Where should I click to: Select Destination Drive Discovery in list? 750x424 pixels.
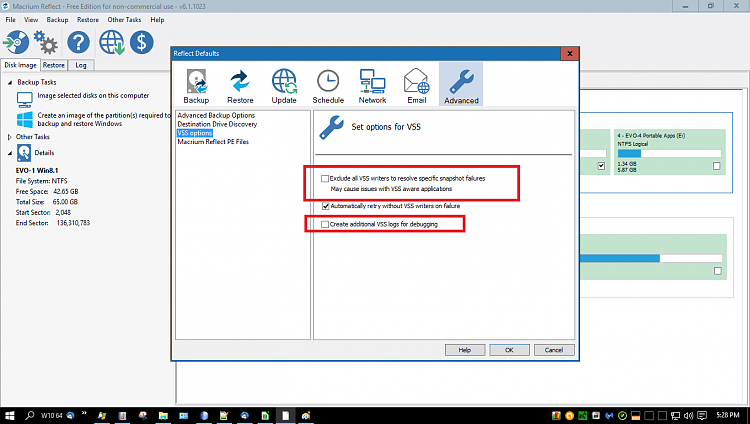[217, 124]
